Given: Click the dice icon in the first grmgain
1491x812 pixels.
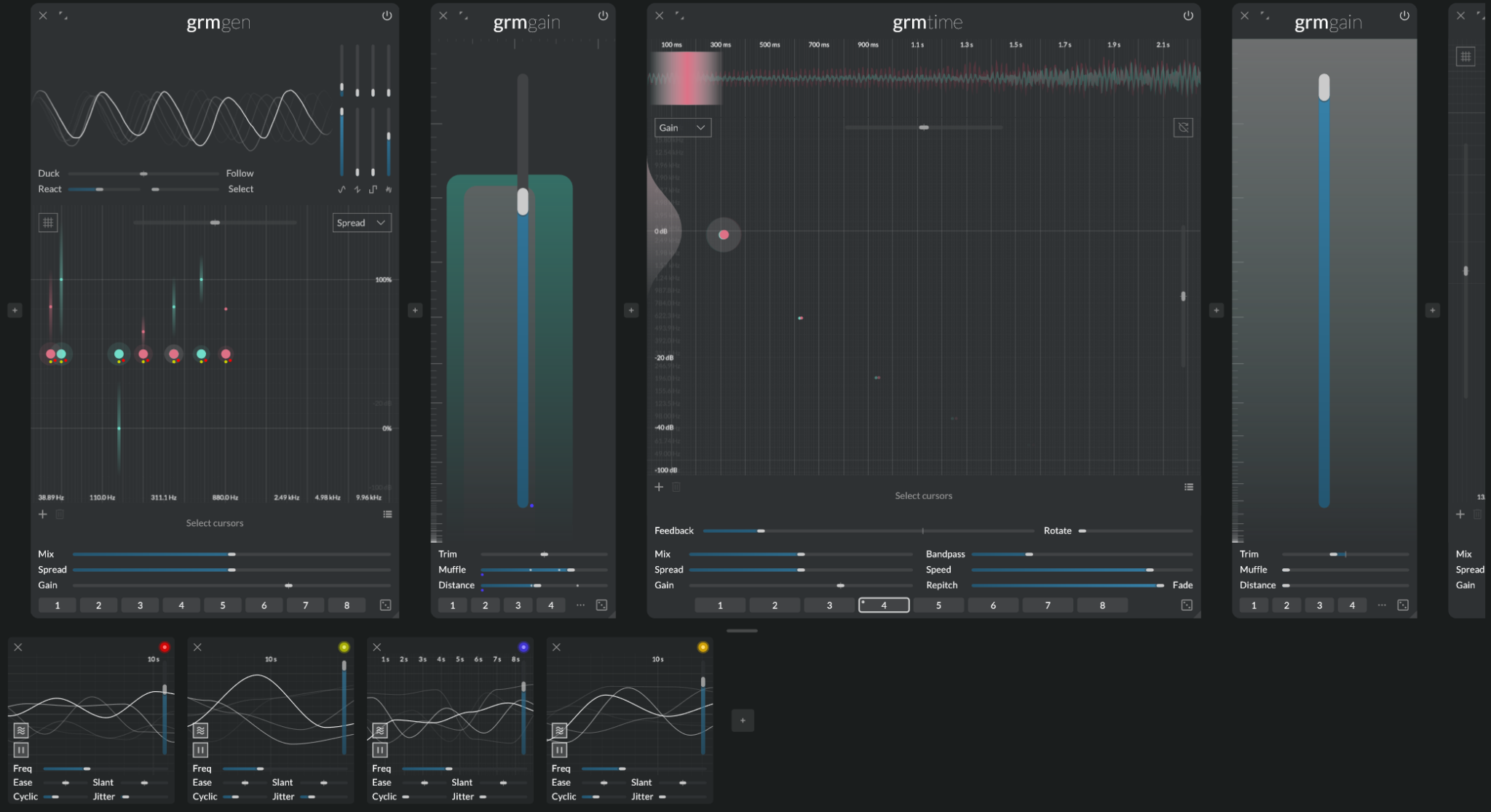Looking at the screenshot, I should [601, 605].
